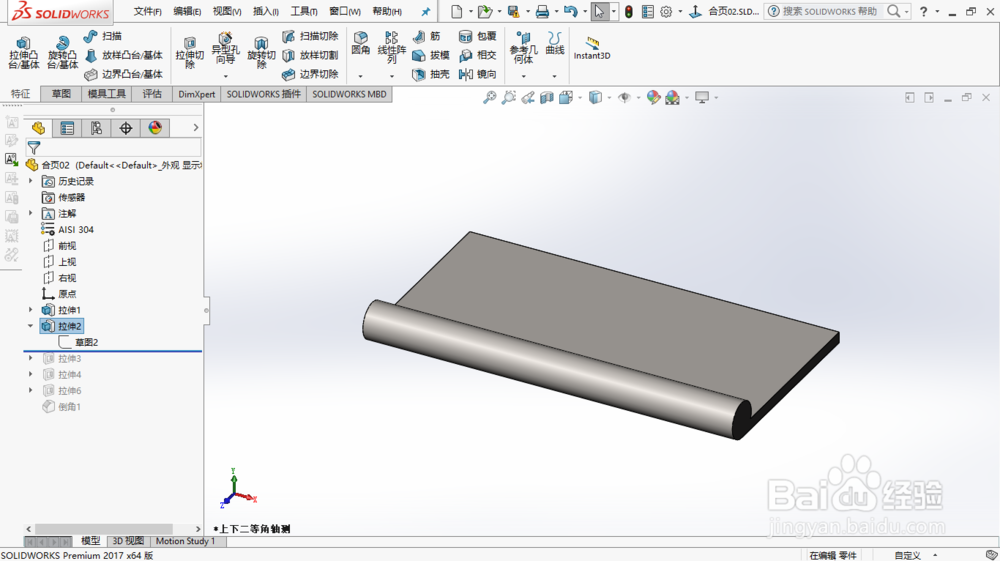This screenshot has width=1000, height=561.
Task: Switch to the 3D 视图 bottom tab
Action: (x=128, y=541)
